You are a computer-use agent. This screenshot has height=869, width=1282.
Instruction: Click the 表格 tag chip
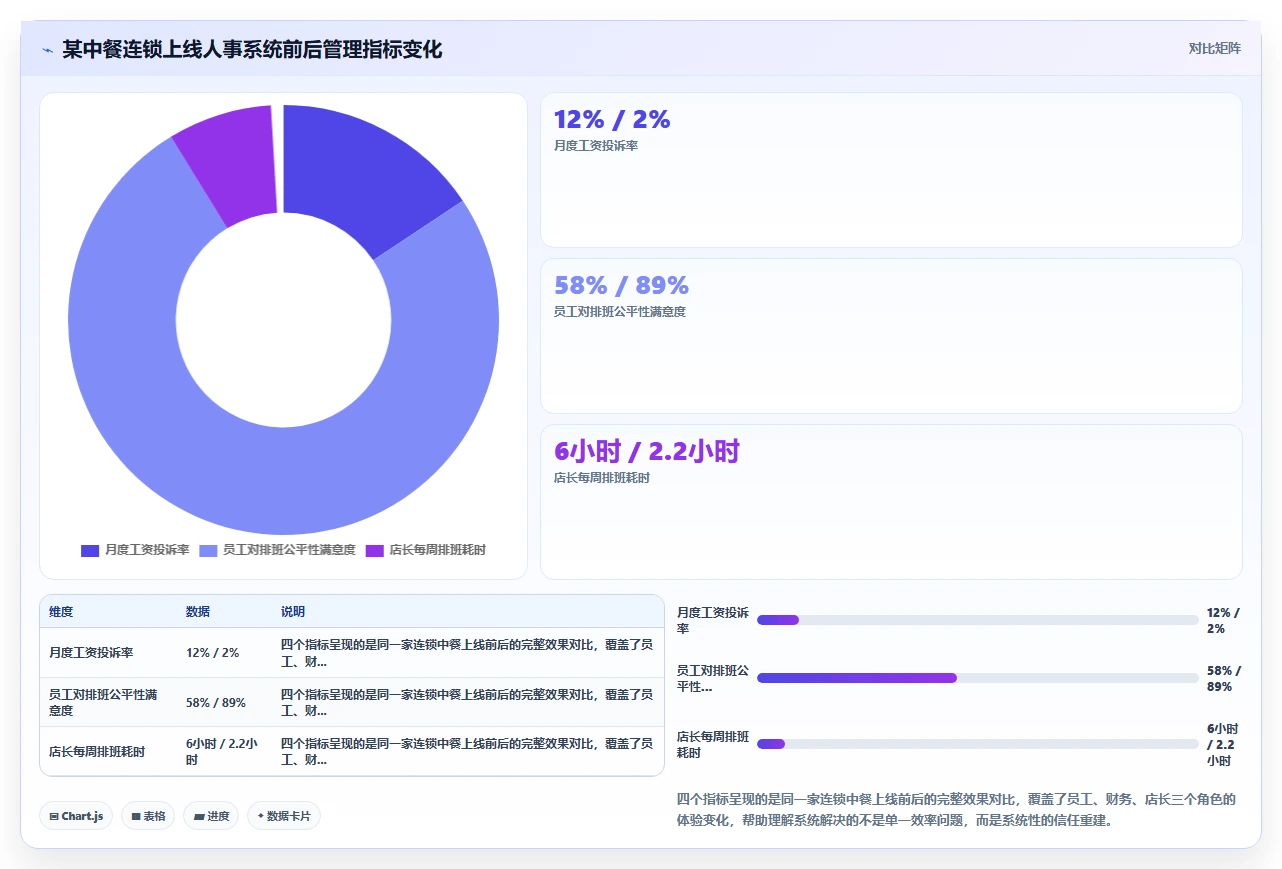click(x=148, y=816)
